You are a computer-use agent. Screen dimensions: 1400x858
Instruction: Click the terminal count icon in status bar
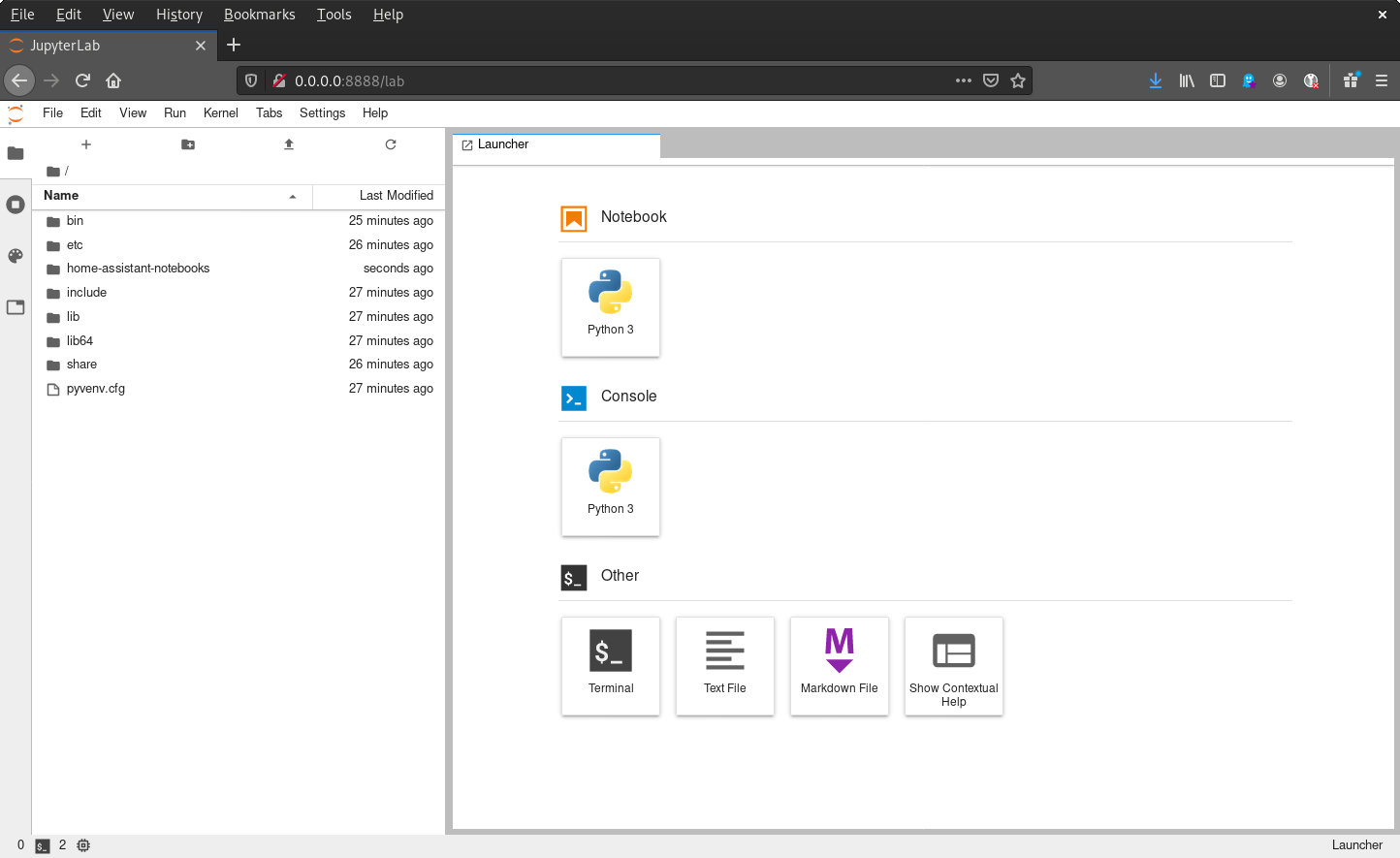(x=42, y=845)
